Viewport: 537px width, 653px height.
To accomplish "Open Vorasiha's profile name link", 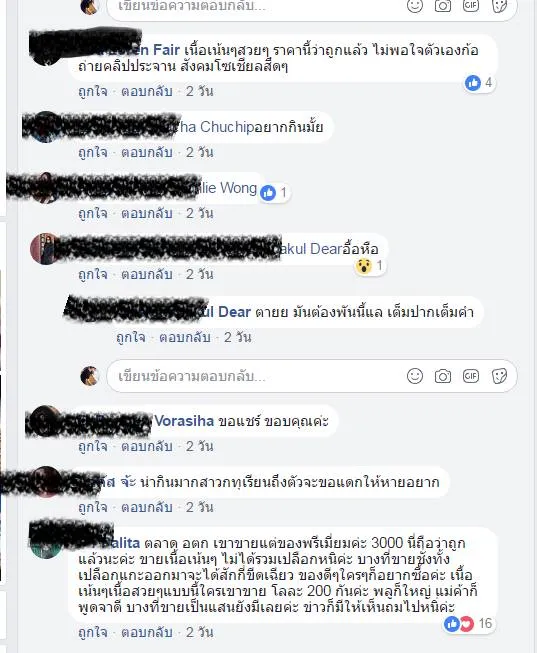I will (184, 421).
